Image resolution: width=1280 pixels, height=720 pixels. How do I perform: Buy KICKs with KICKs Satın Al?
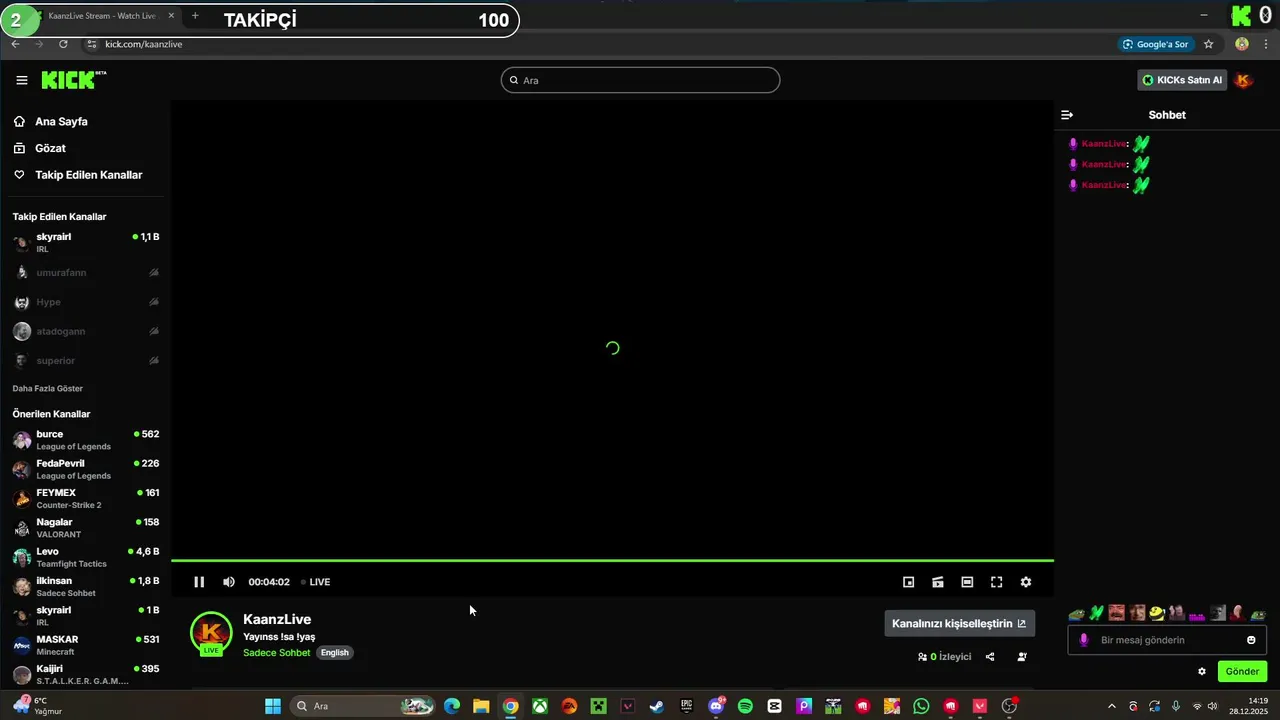(1182, 80)
